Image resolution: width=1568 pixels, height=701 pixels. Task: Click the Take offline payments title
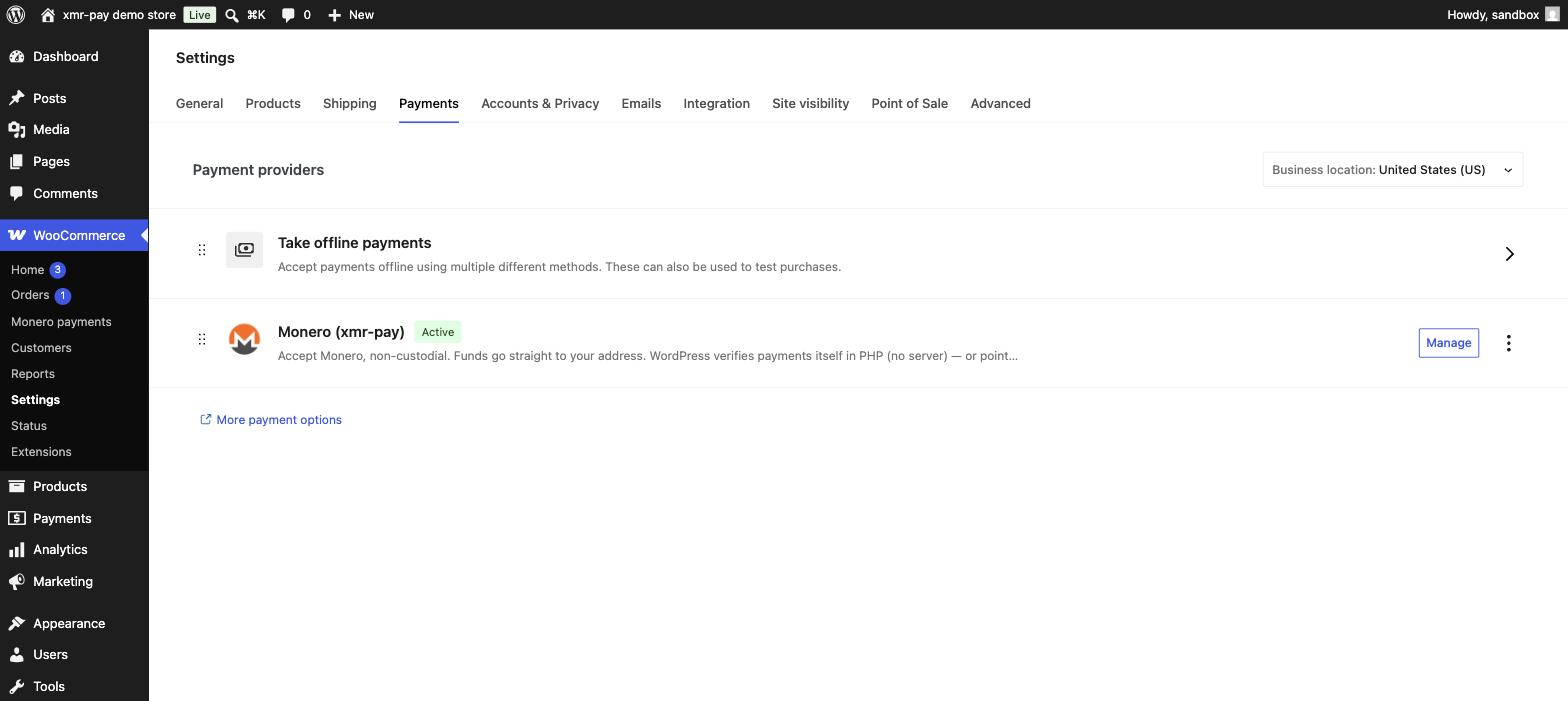coord(354,243)
